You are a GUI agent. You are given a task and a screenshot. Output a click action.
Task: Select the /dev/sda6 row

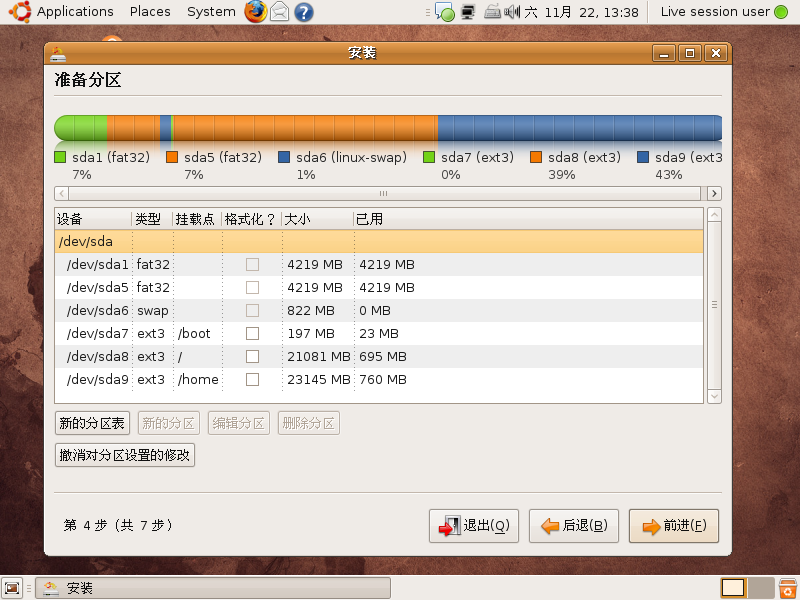[379, 310]
